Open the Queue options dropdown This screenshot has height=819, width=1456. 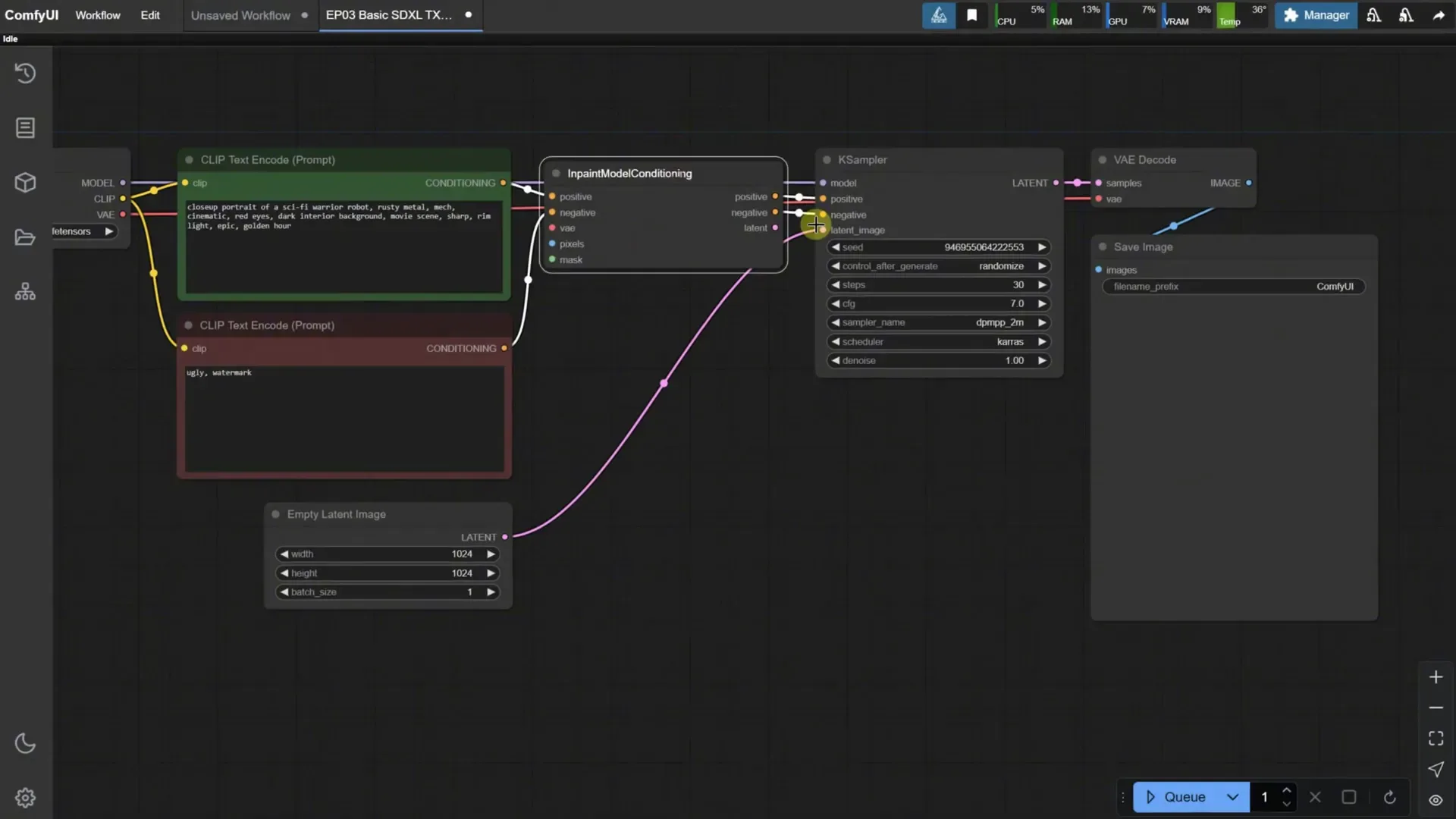1233,797
